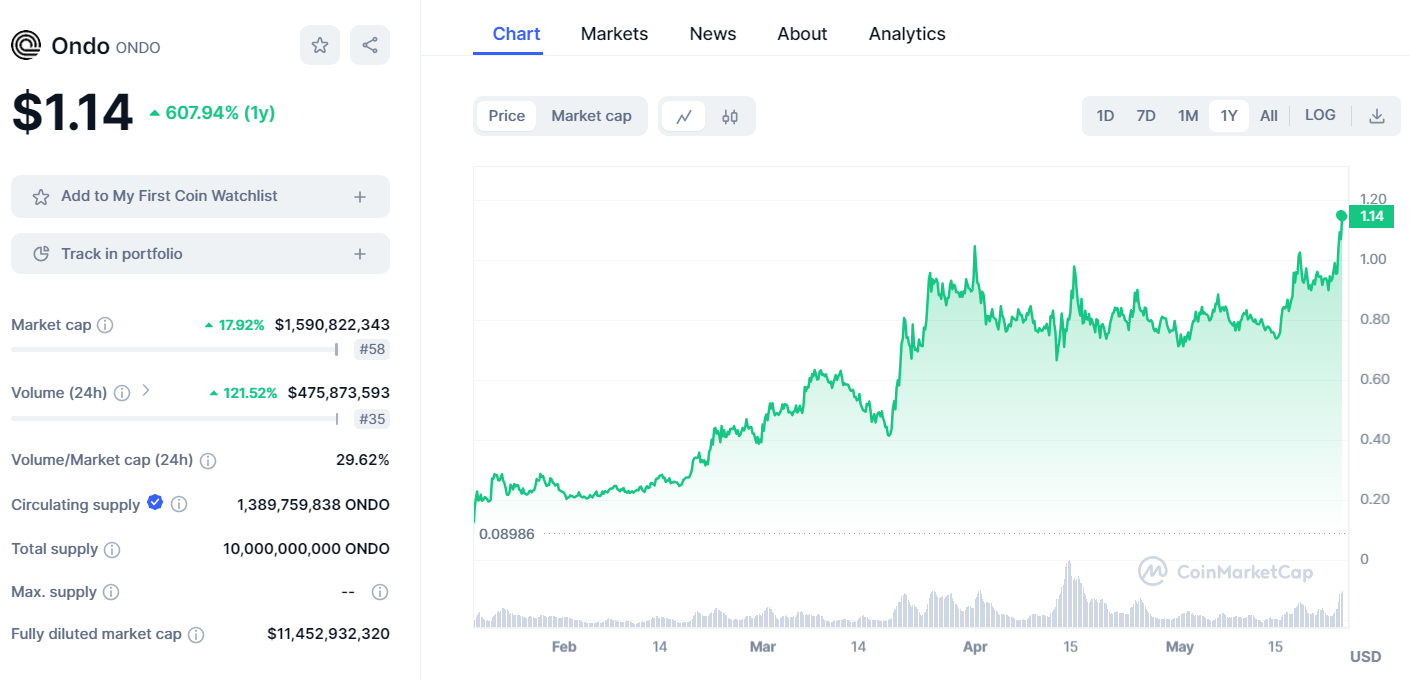Click info icon next to Total supply

point(112,549)
